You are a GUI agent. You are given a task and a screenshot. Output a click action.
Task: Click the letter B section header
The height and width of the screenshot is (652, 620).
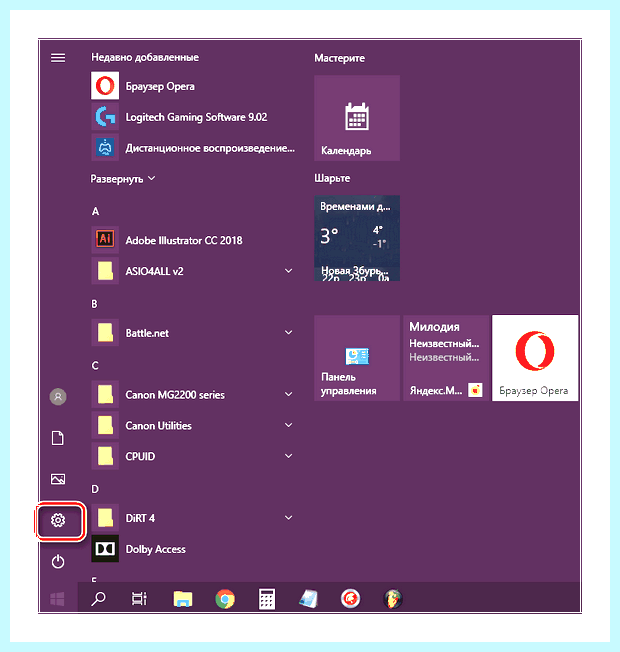point(94,304)
